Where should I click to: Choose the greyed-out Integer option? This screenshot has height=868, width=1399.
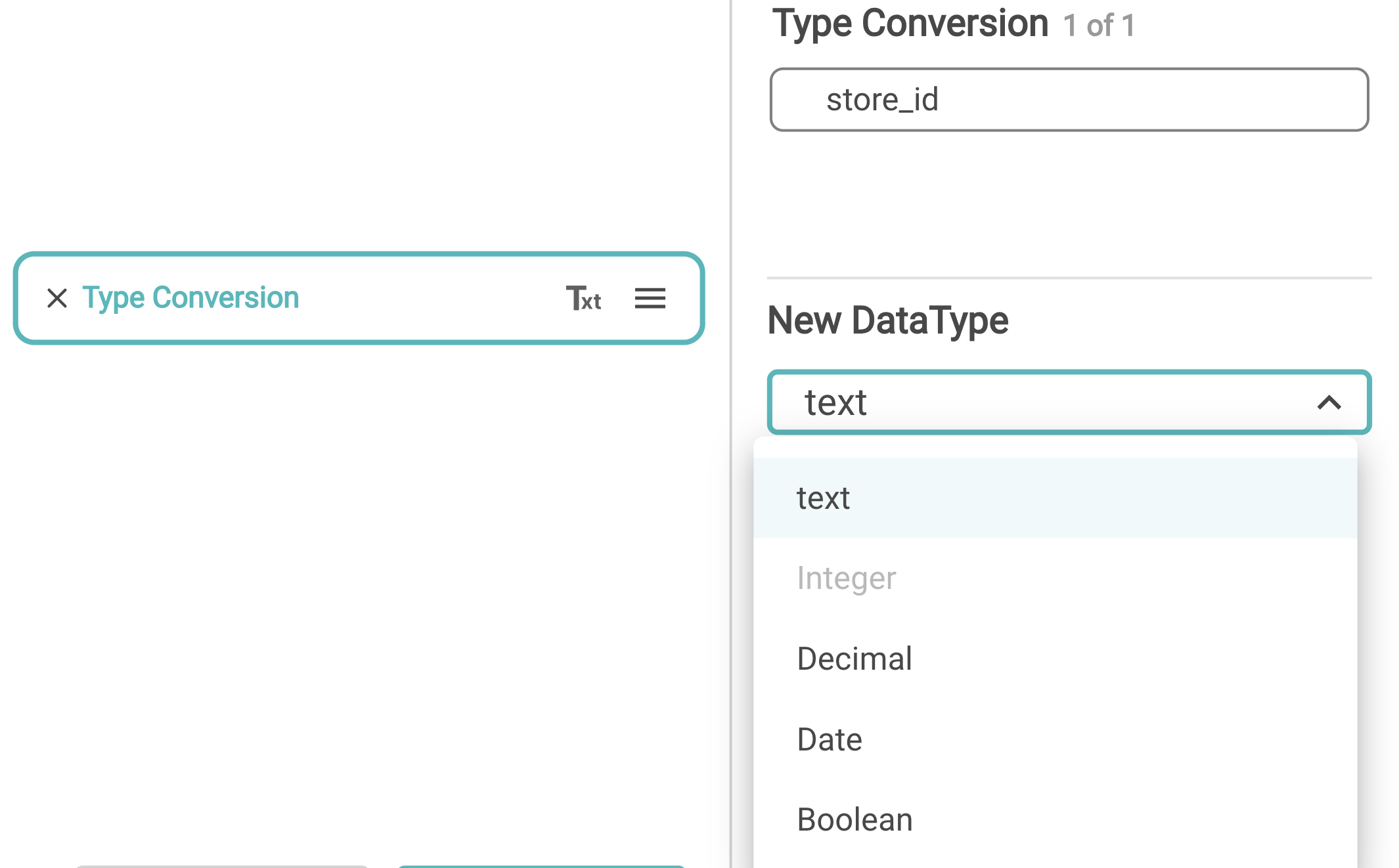point(846,578)
